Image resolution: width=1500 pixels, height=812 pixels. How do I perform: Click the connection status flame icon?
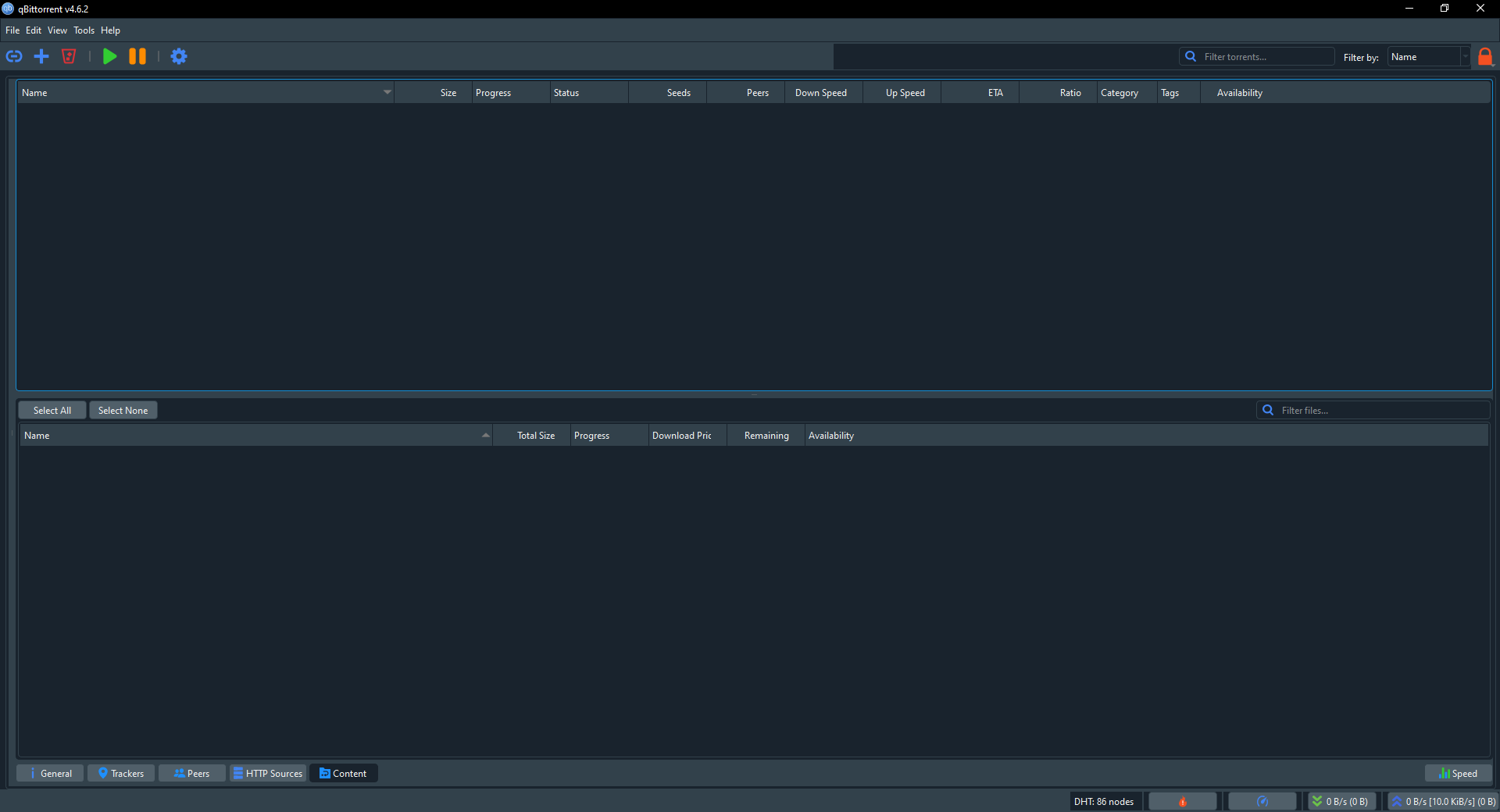1183,801
